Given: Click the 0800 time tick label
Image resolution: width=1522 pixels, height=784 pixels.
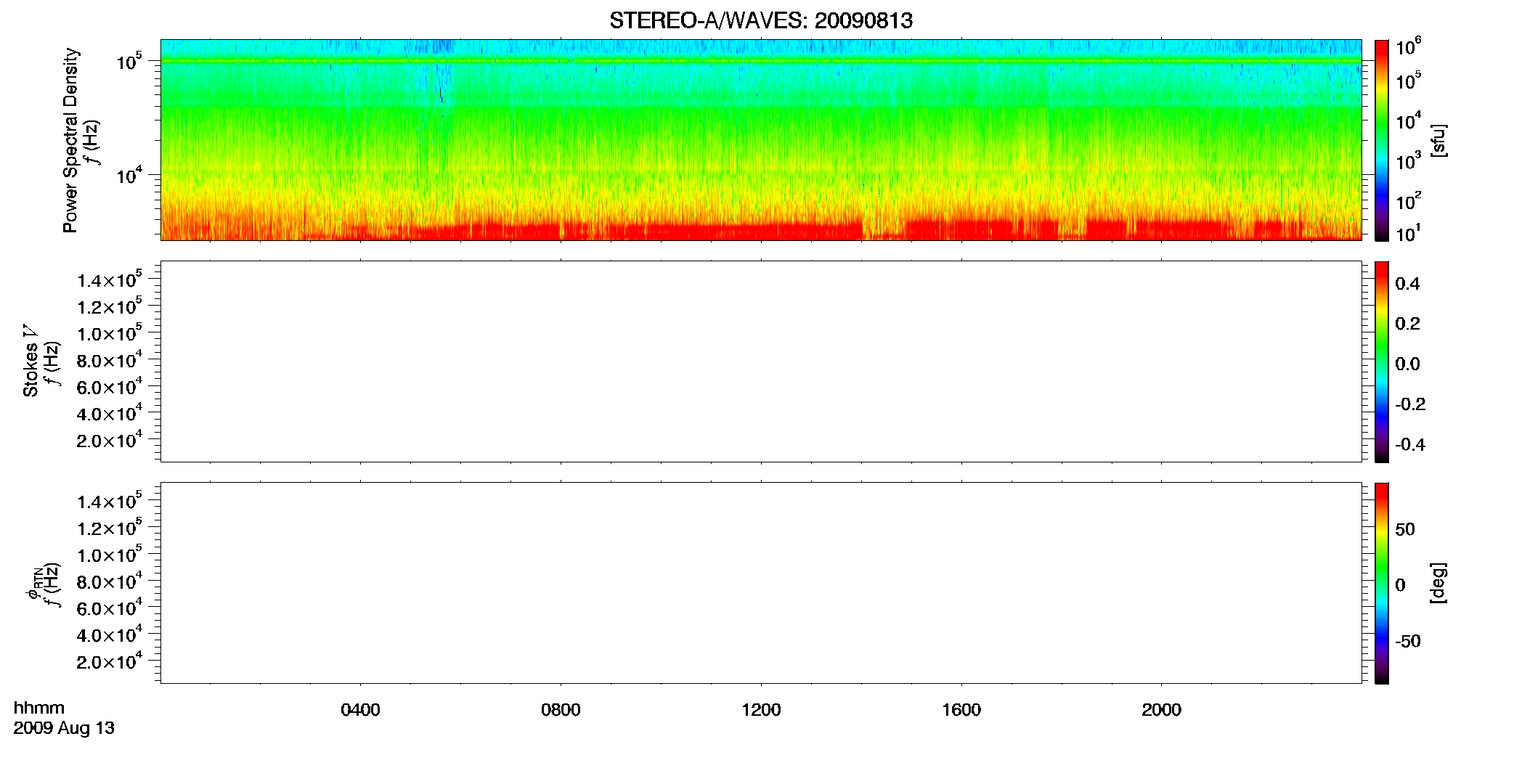Looking at the screenshot, I should [561, 710].
